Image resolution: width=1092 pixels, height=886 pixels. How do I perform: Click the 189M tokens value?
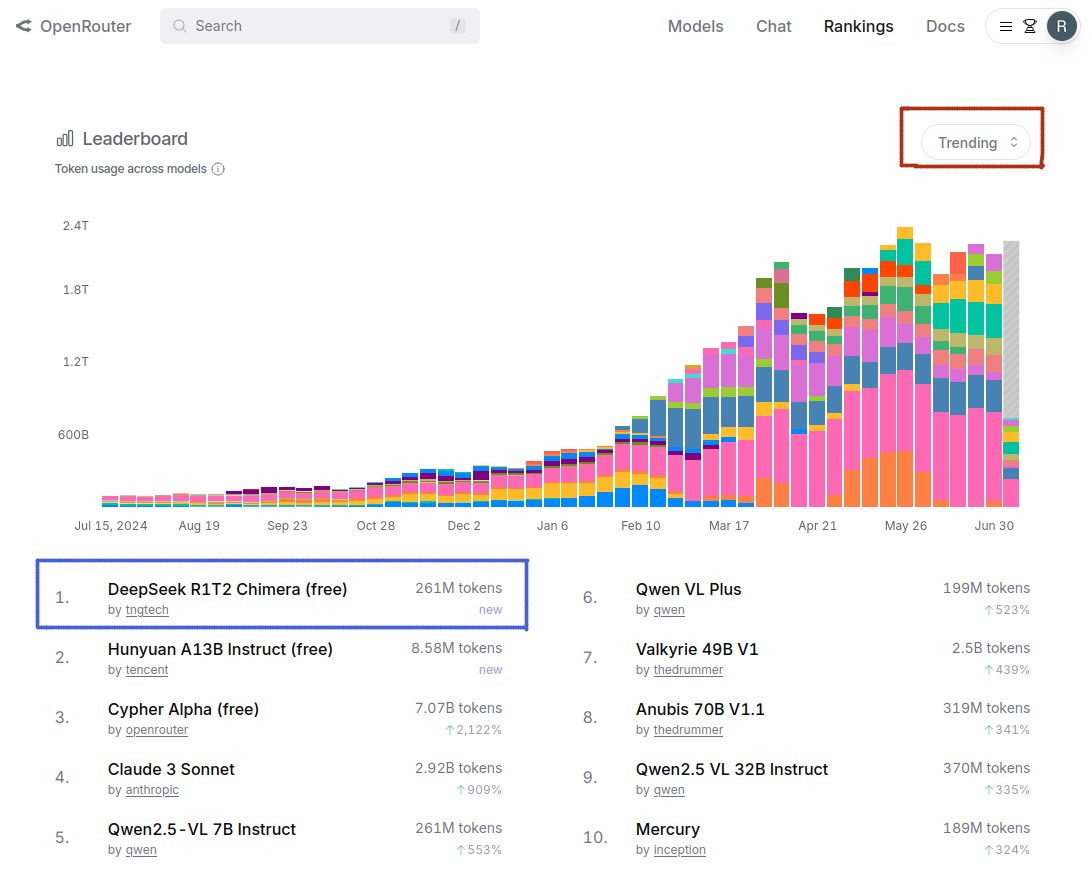coord(986,827)
